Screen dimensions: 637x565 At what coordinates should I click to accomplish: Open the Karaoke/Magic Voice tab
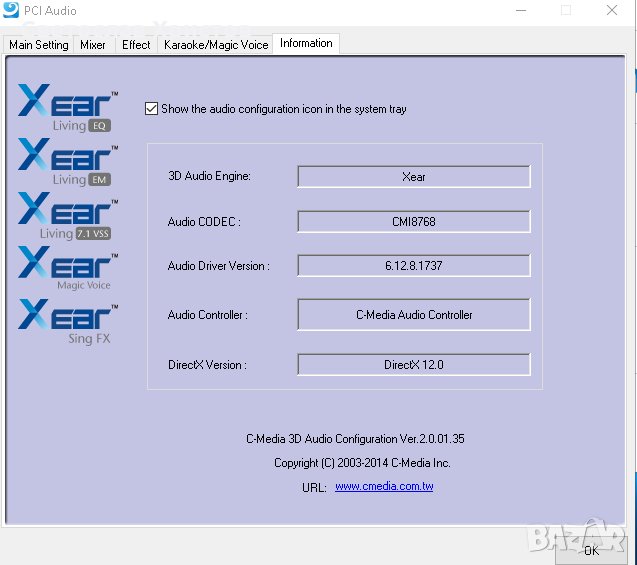(216, 45)
